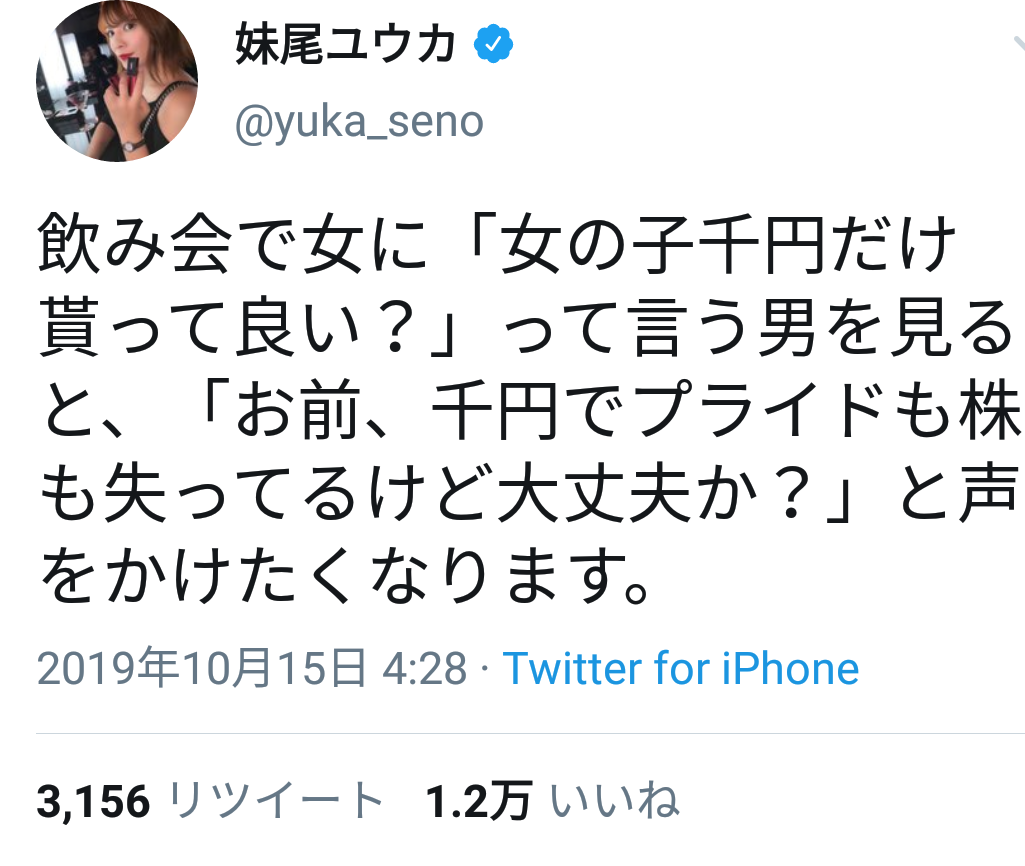
Task: Click the wristwatch in the profile photo
Action: pos(131,144)
